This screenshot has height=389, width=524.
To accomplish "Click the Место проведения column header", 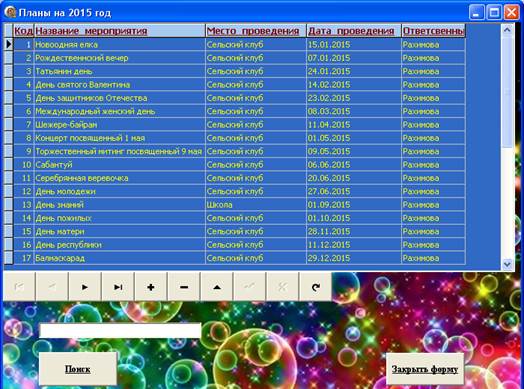I will (x=256, y=31).
